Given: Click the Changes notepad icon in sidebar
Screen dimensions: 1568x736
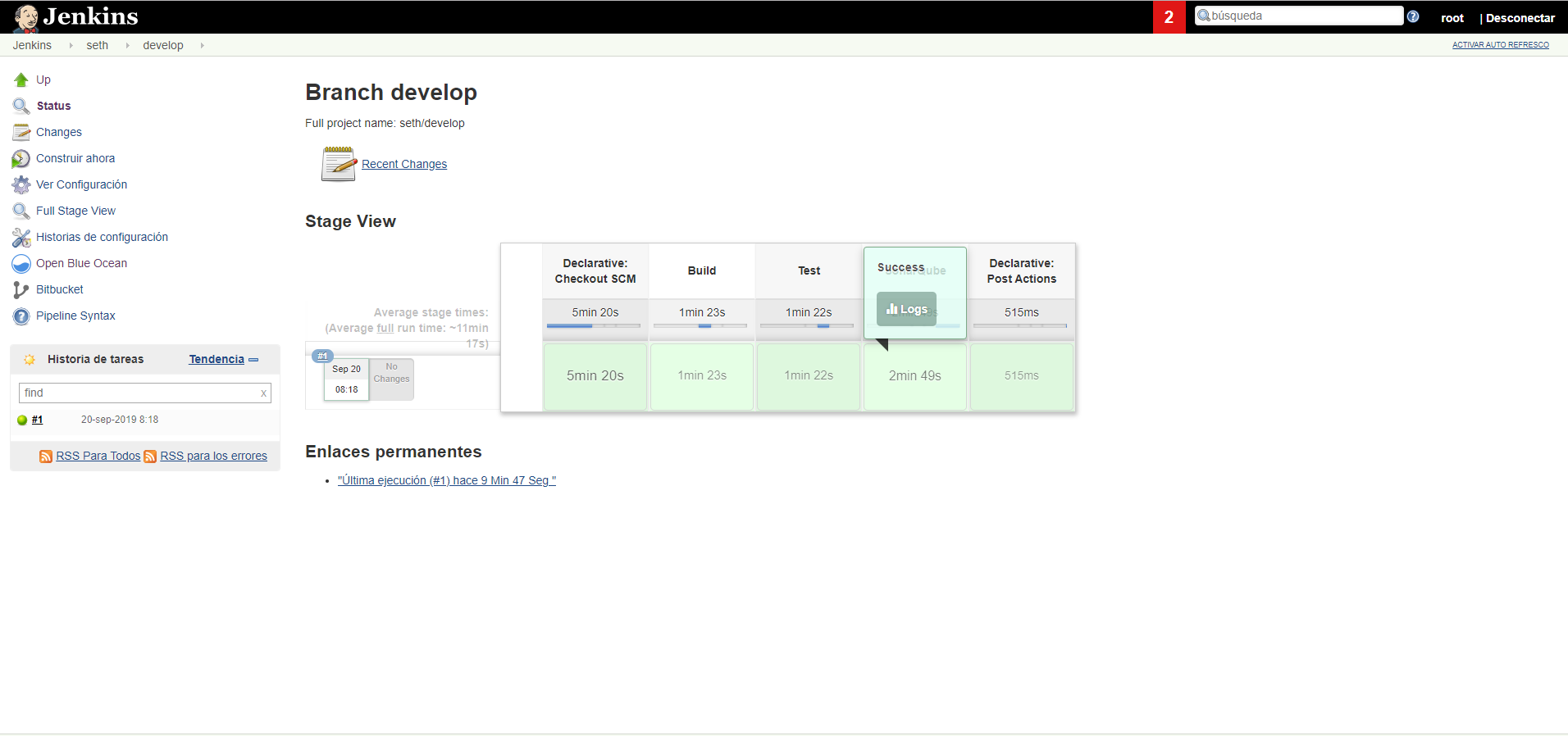Looking at the screenshot, I should [x=21, y=132].
